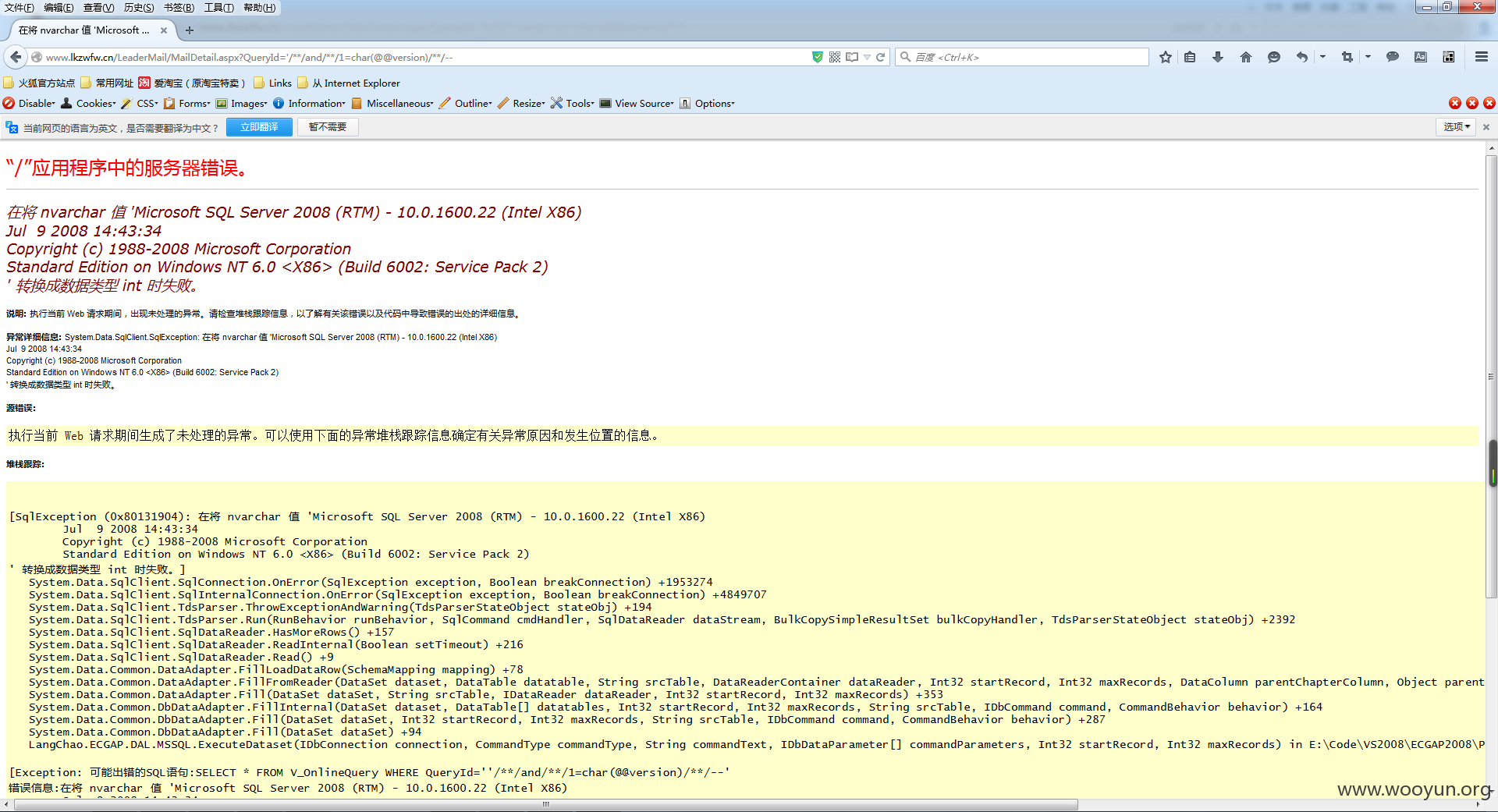Open the 火狐官方站点 bookmark
The width and height of the screenshot is (1498, 812).
click(39, 83)
